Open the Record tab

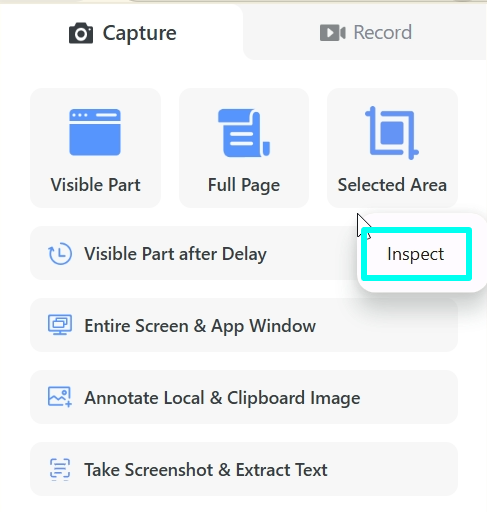pos(366,33)
